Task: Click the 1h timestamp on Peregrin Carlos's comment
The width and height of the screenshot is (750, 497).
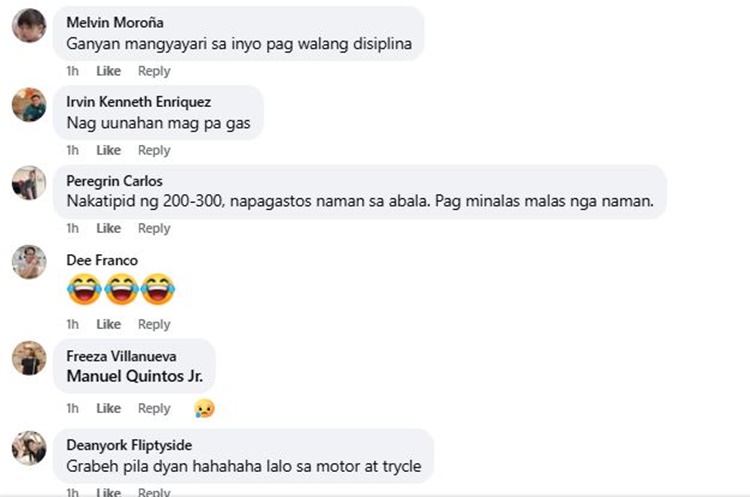Action: (73, 228)
